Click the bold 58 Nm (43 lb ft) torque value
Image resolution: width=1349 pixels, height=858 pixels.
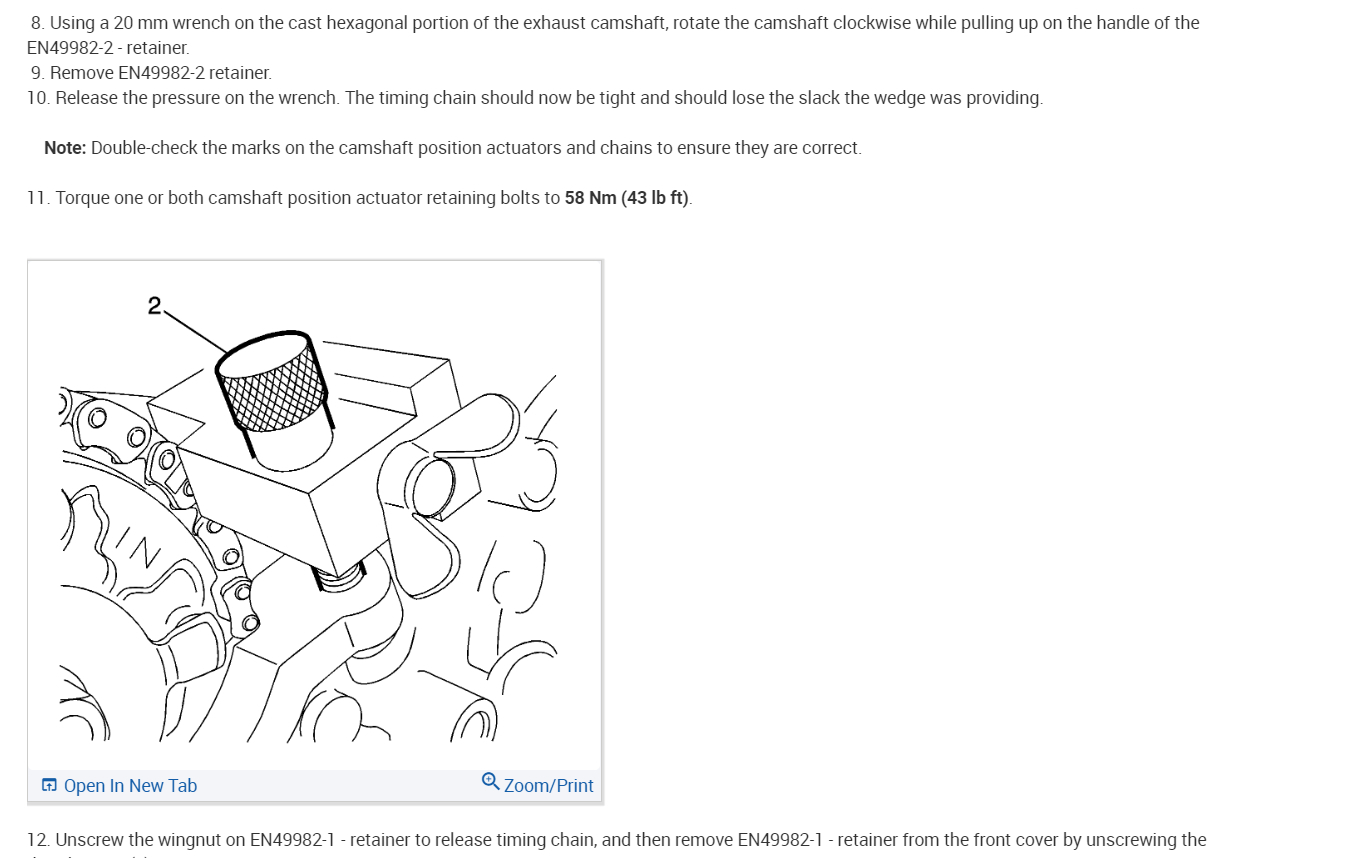click(x=627, y=198)
